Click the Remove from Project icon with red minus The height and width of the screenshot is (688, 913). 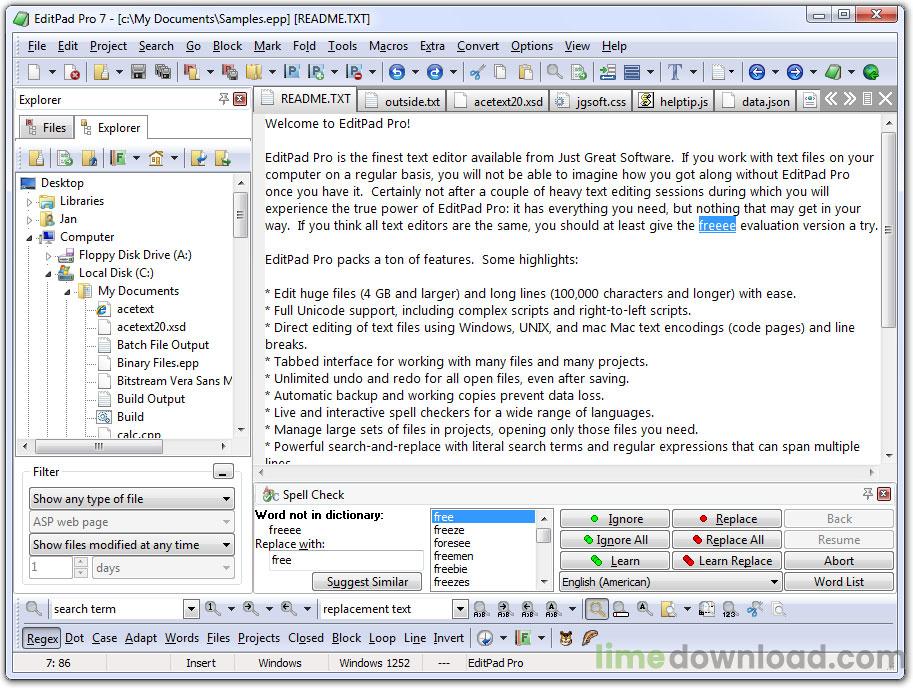[x=353, y=72]
